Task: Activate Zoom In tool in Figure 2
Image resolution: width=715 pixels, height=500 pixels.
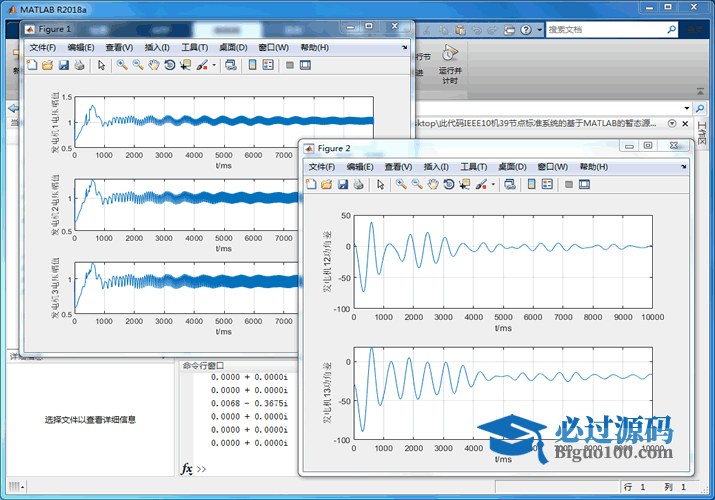Action: point(401,184)
